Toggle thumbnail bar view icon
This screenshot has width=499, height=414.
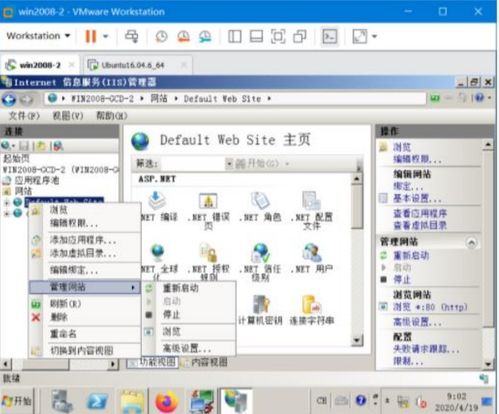256,36
